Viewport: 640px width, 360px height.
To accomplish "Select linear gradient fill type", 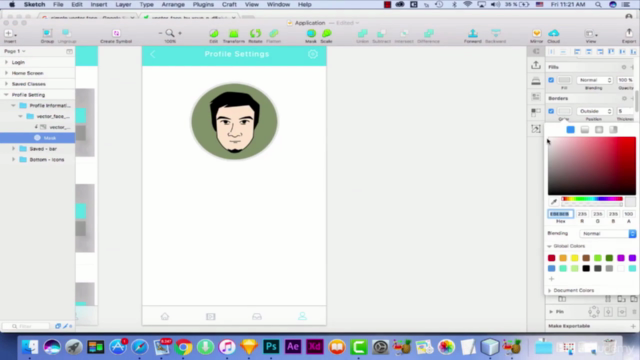I will tap(585, 130).
